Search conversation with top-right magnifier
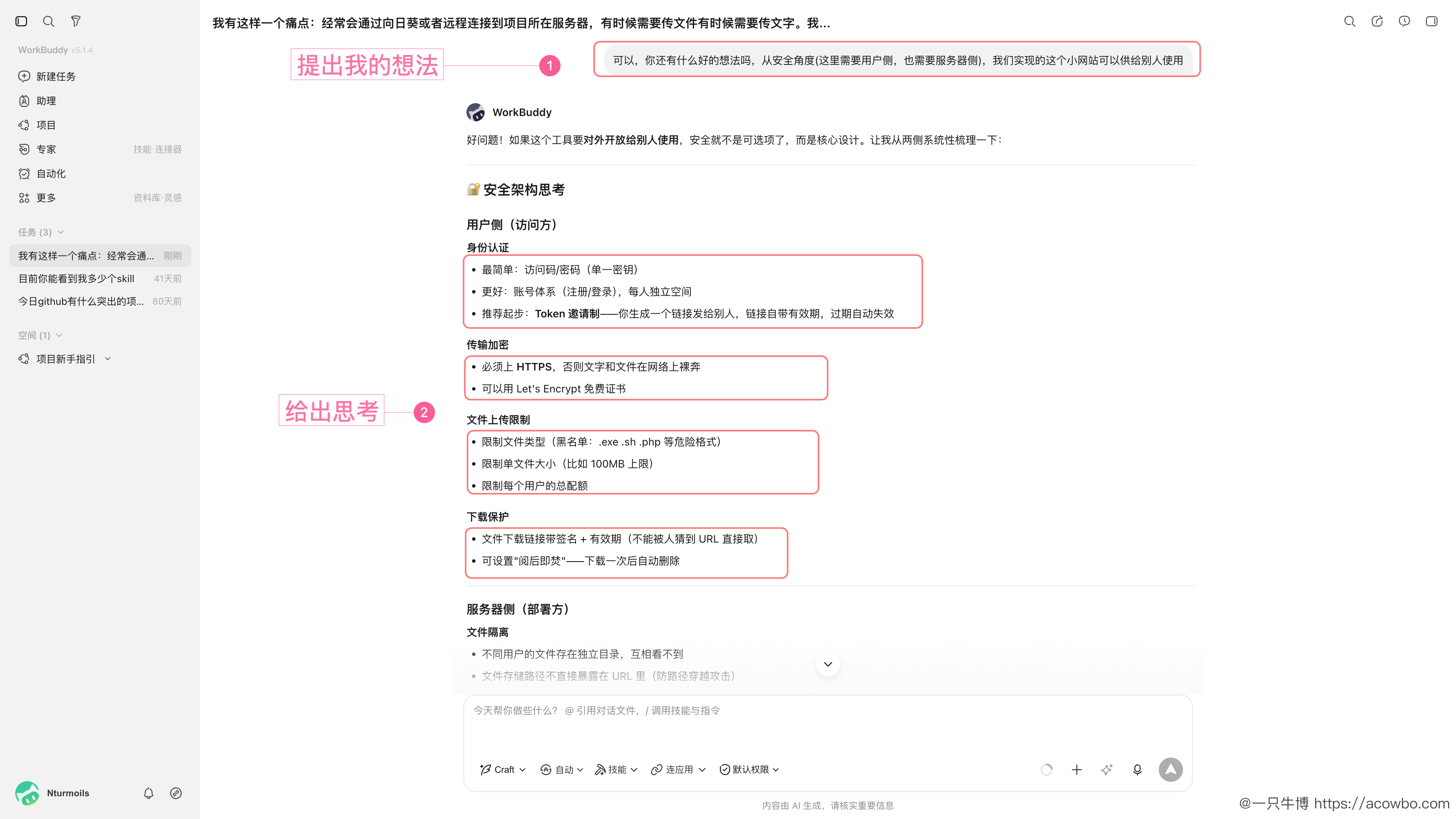 [1350, 22]
